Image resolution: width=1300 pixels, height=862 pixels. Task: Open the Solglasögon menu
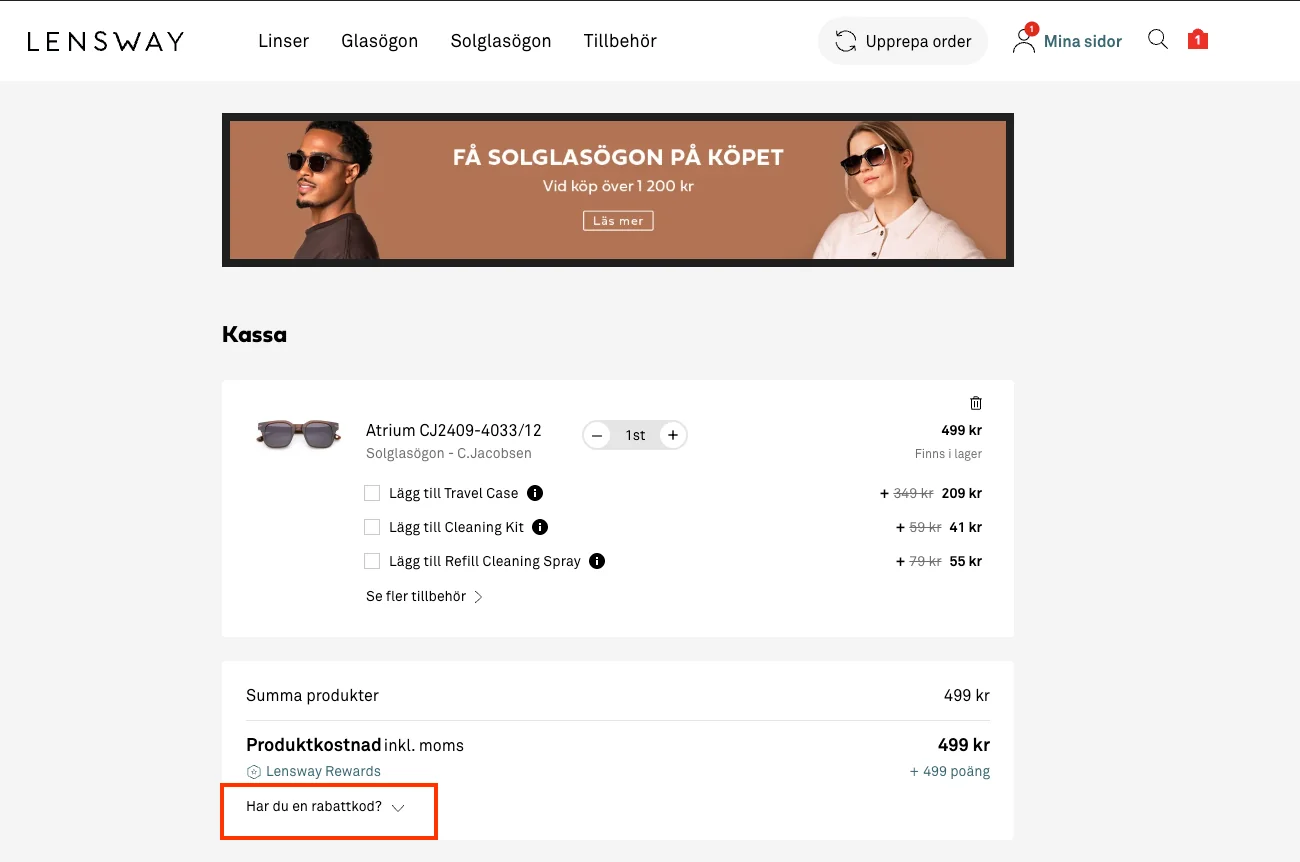point(501,41)
